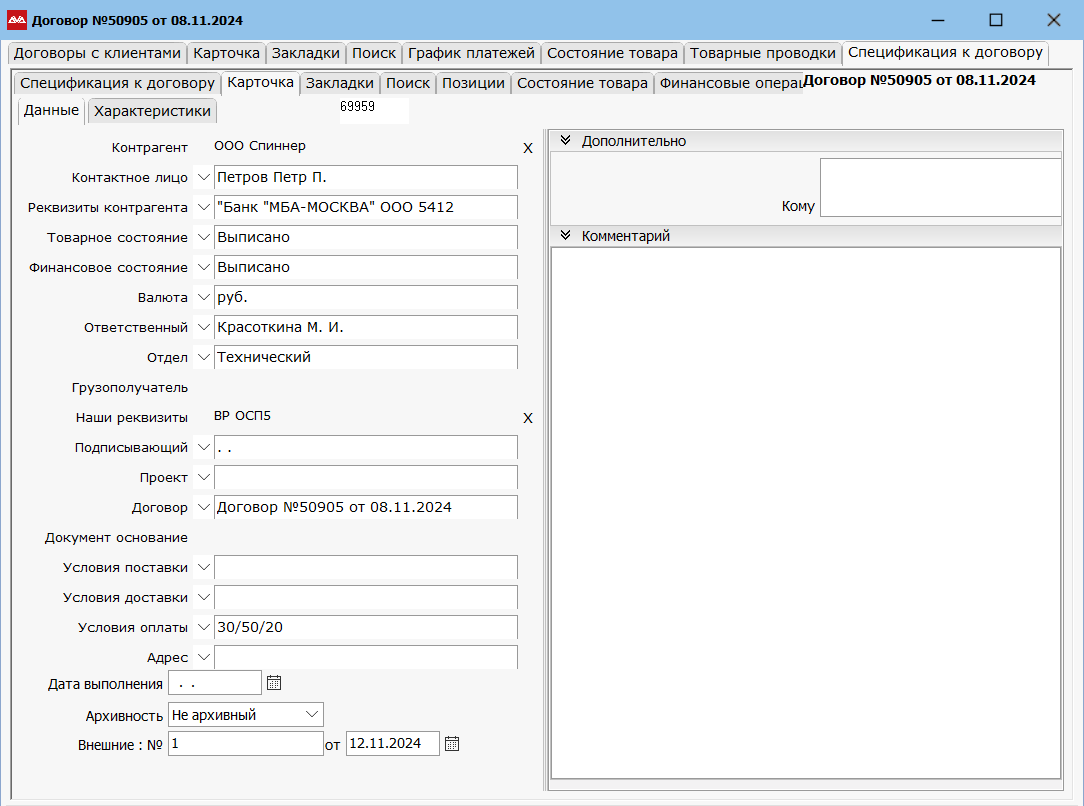Open top-row Состояние товара tab
The image size is (1084, 806).
[x=613, y=53]
